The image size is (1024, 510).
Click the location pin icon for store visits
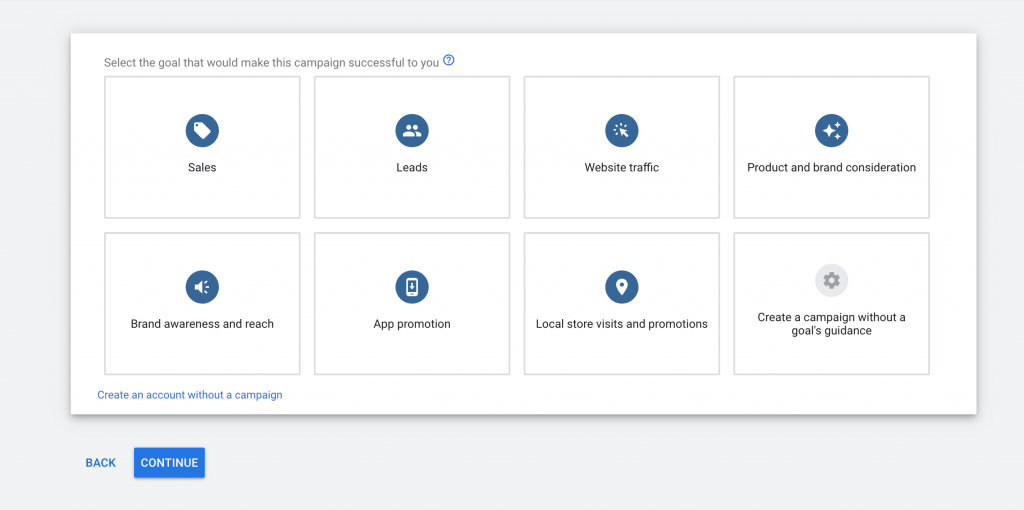click(x=622, y=287)
